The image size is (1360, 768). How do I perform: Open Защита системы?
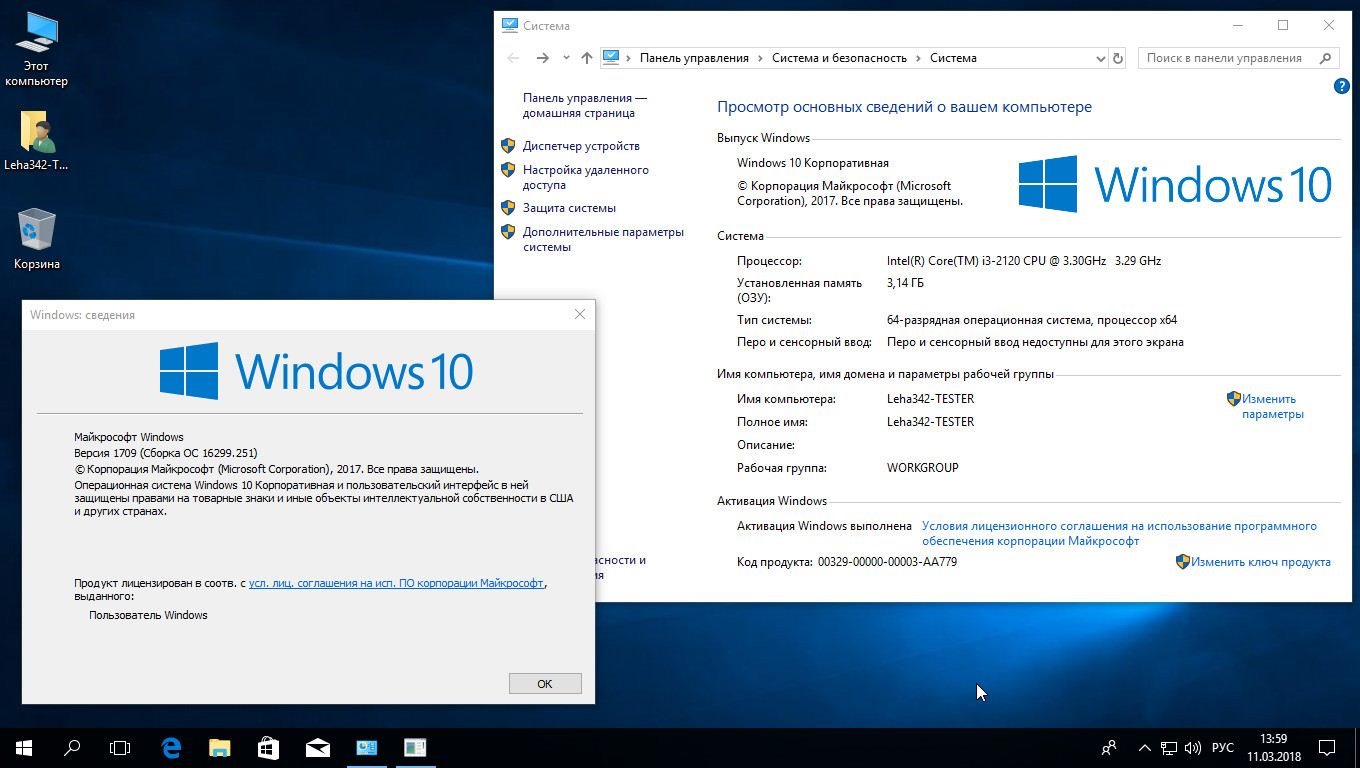[569, 208]
